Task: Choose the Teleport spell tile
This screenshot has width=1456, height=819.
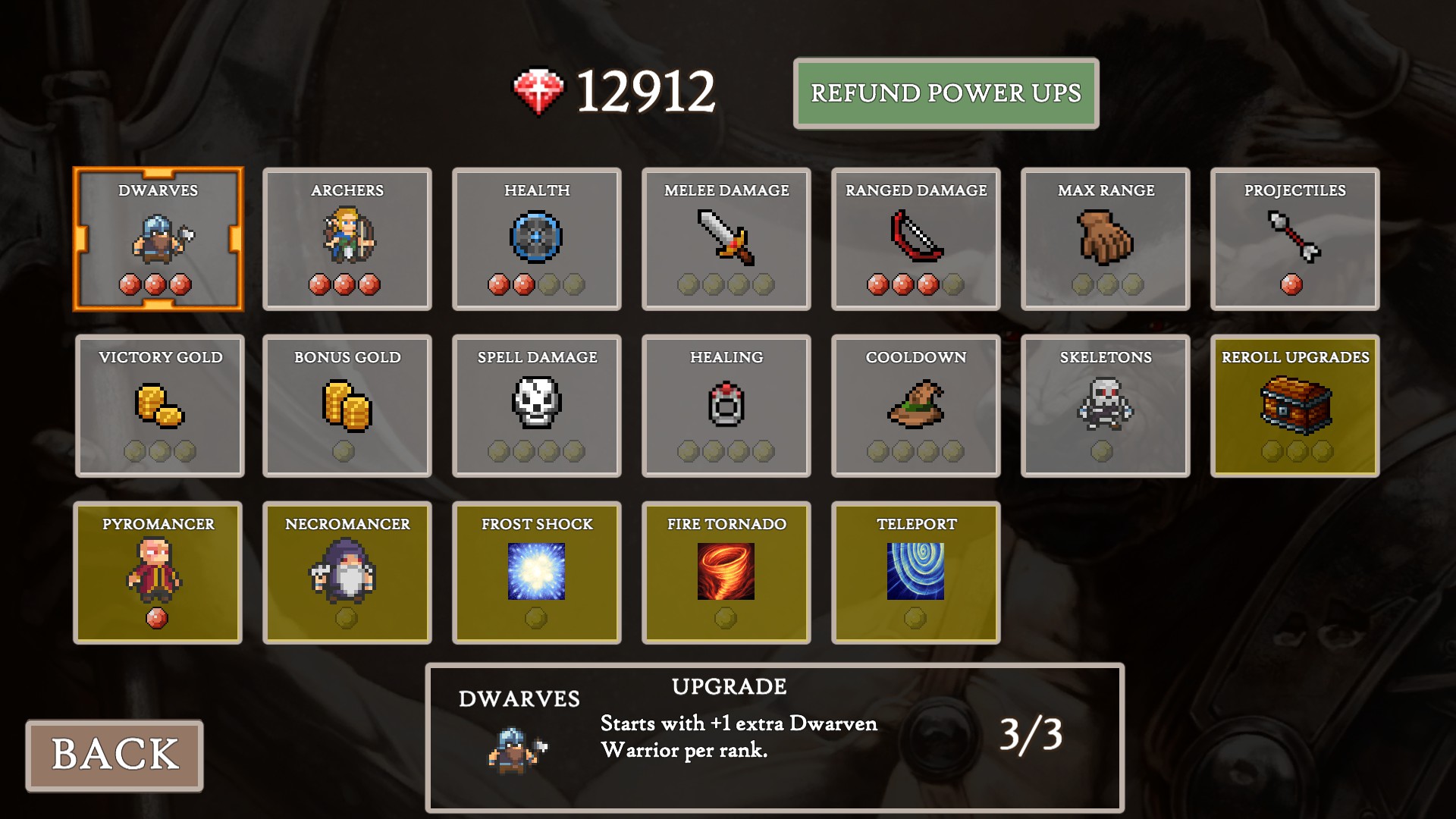Action: 916,573
